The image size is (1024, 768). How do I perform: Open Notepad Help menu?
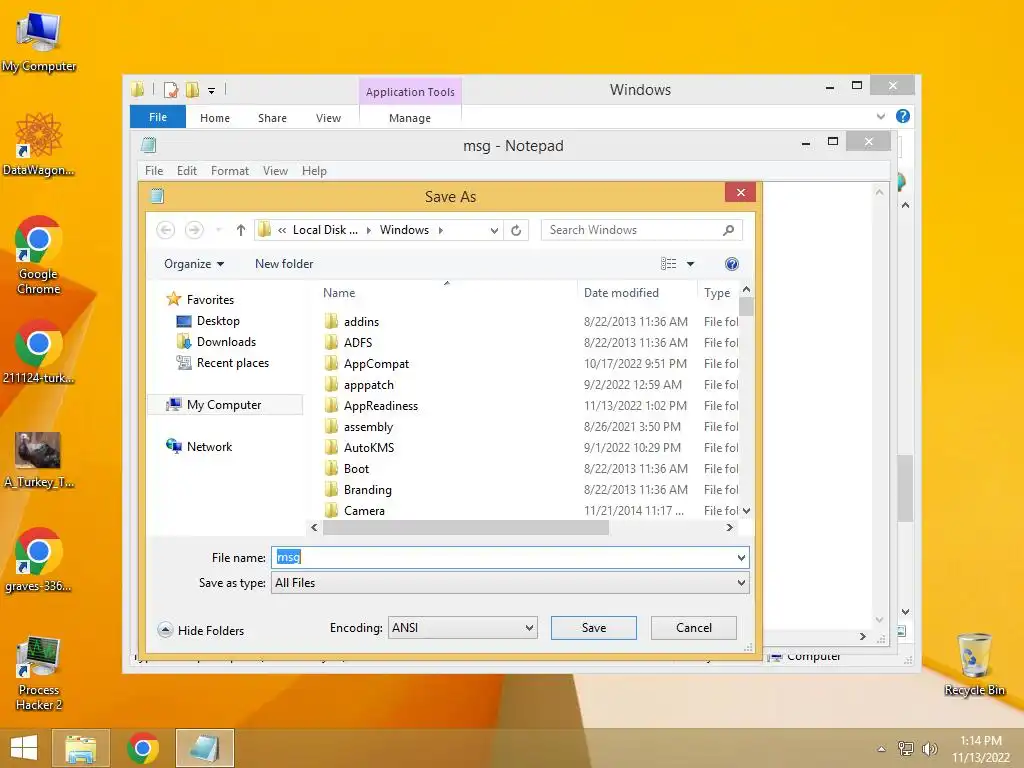pyautogui.click(x=314, y=170)
